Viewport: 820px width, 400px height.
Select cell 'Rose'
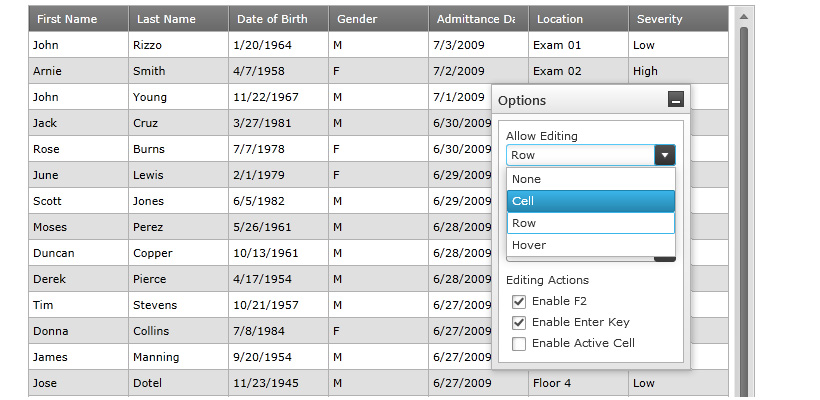(x=78, y=149)
